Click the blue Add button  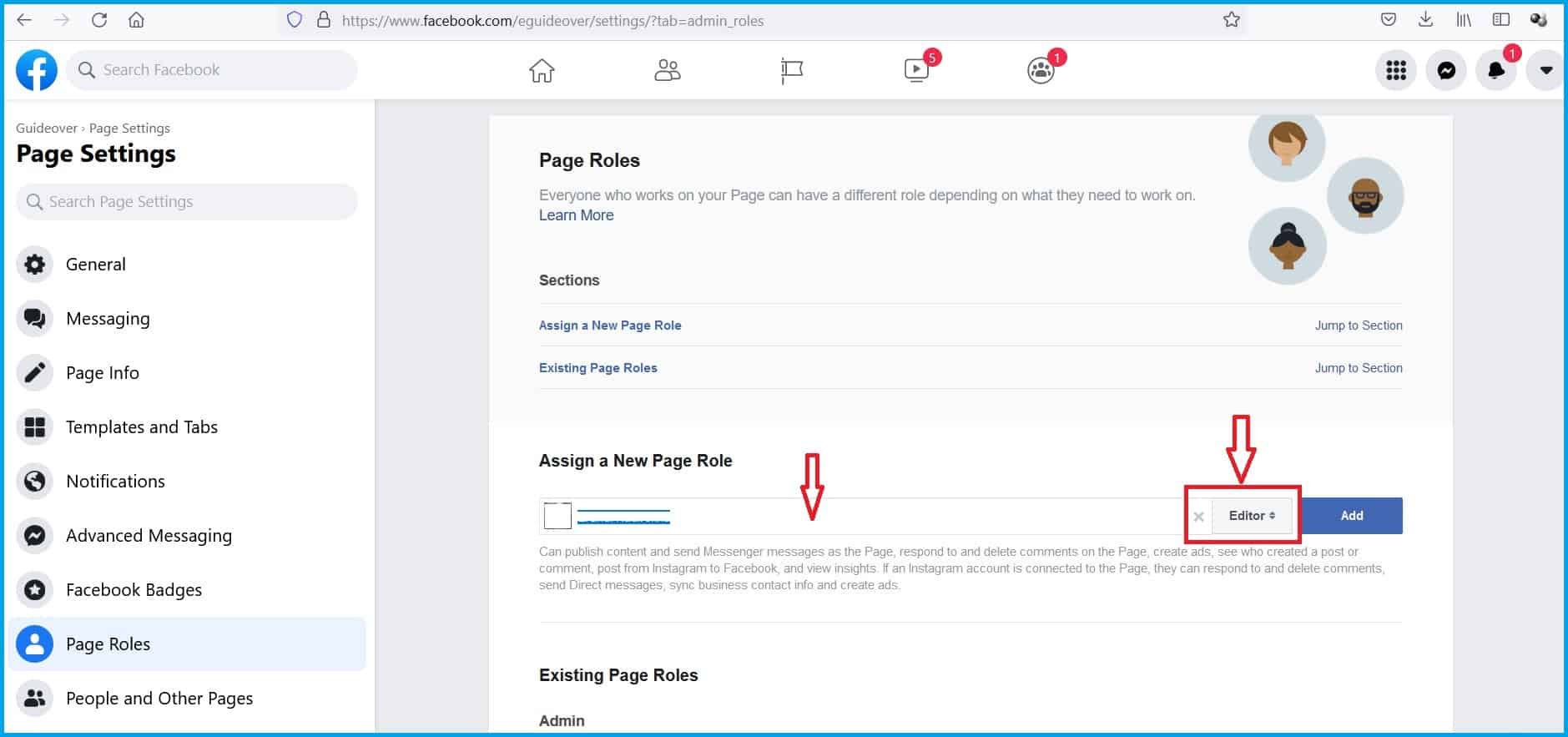click(x=1352, y=516)
